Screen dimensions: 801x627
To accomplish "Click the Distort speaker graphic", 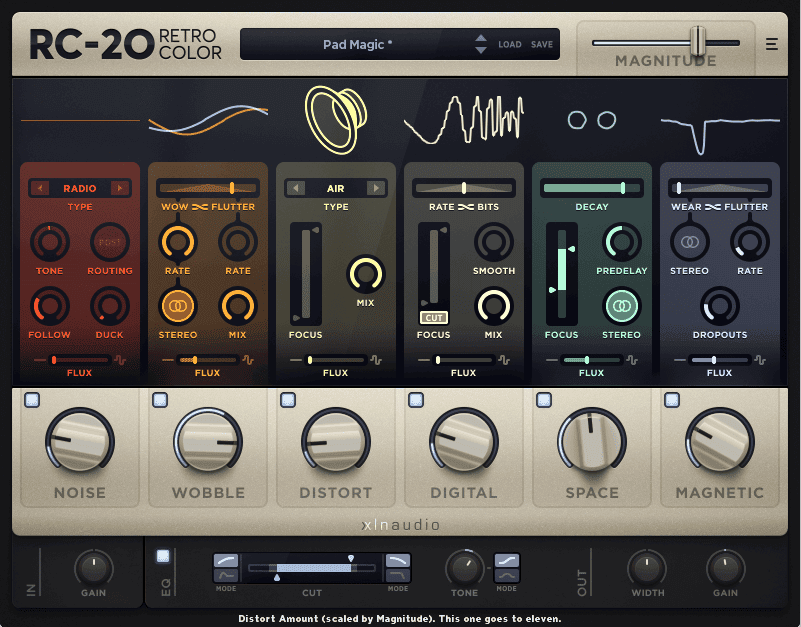I will (x=336, y=120).
